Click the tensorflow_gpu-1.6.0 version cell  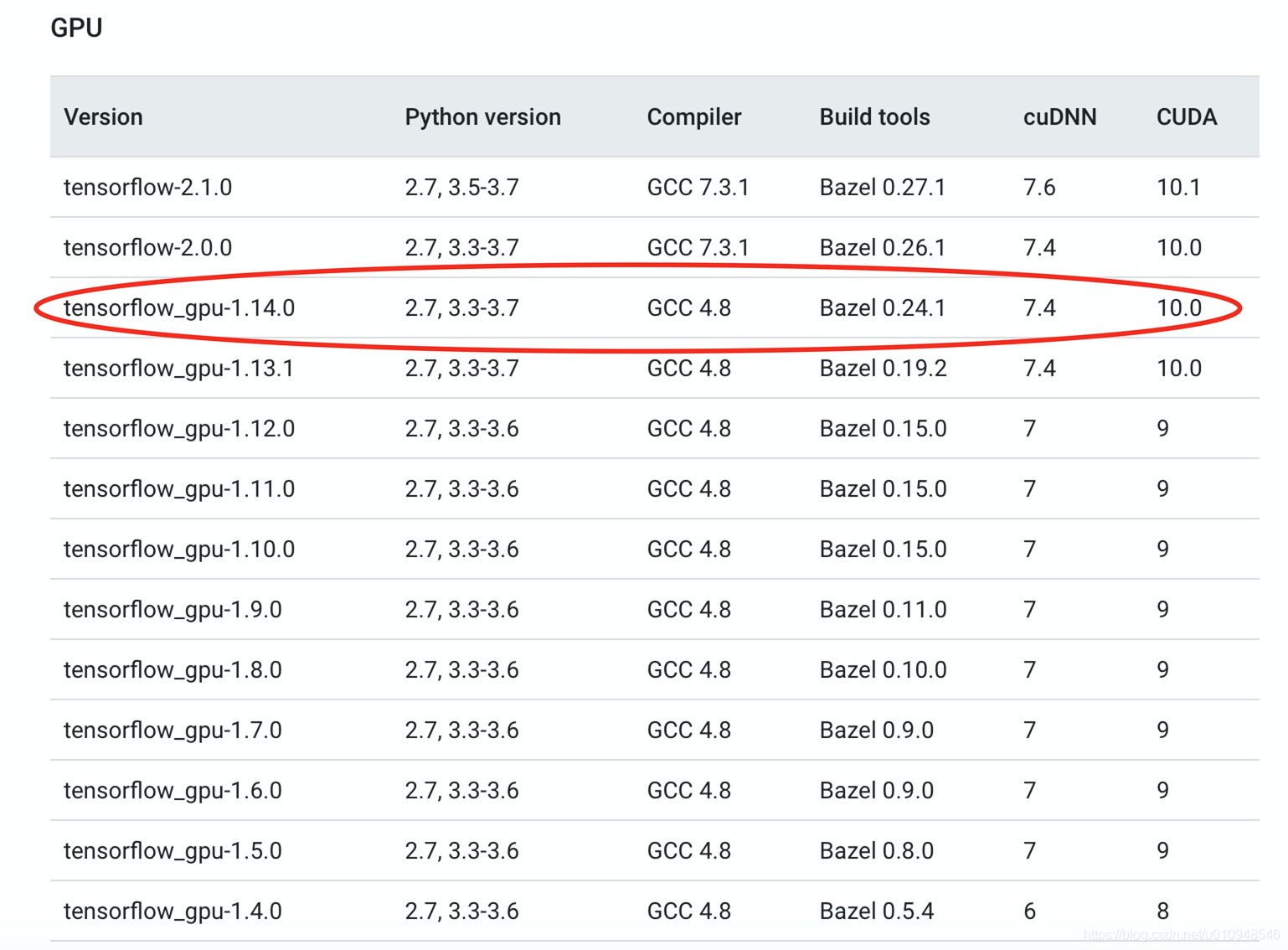point(173,790)
